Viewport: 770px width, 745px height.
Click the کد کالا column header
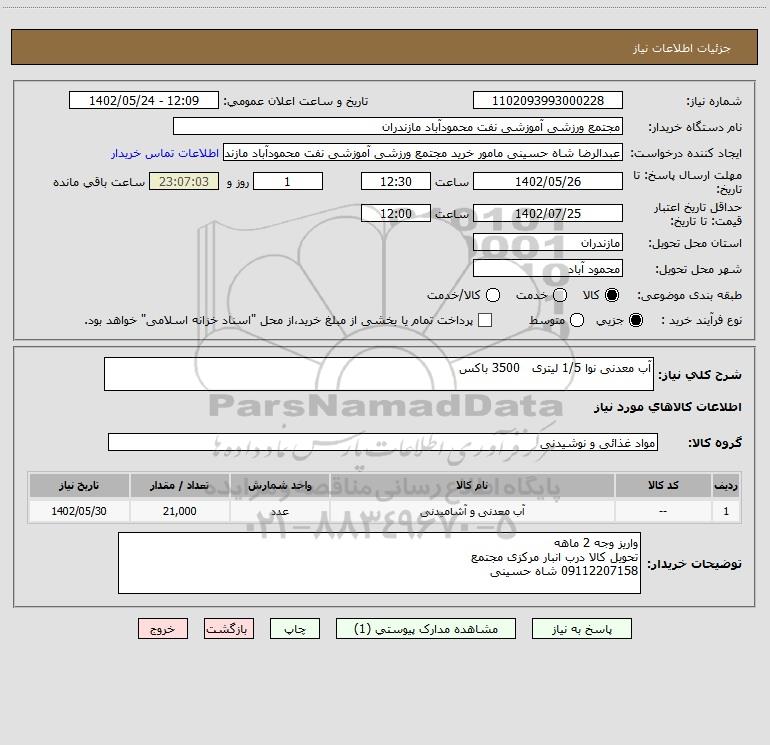(x=663, y=485)
